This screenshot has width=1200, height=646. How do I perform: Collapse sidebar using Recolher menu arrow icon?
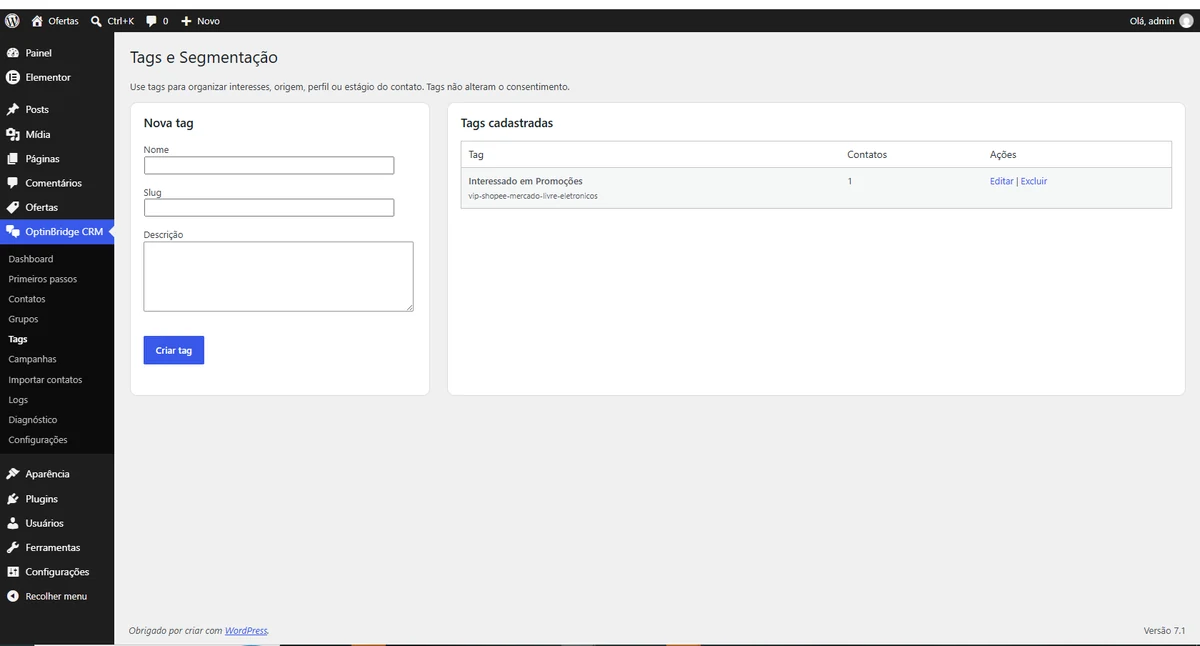point(13,596)
